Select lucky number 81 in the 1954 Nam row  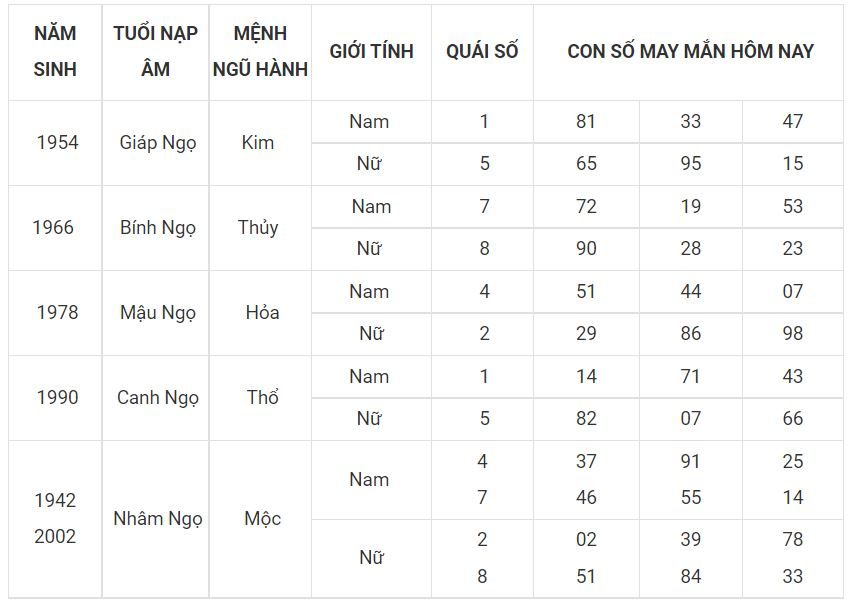(x=586, y=122)
